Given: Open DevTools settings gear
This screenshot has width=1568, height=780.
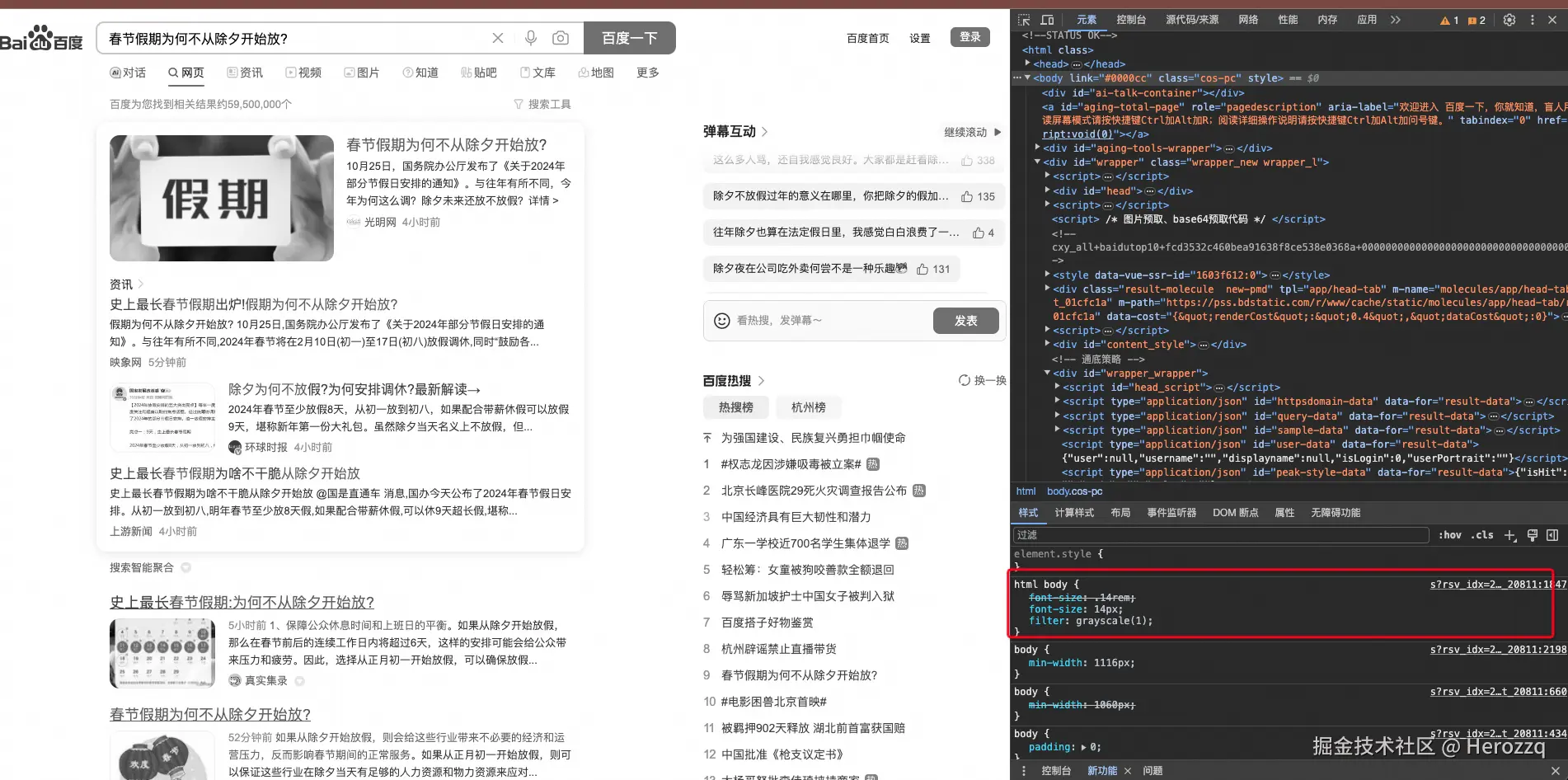Looking at the screenshot, I should tap(1509, 20).
